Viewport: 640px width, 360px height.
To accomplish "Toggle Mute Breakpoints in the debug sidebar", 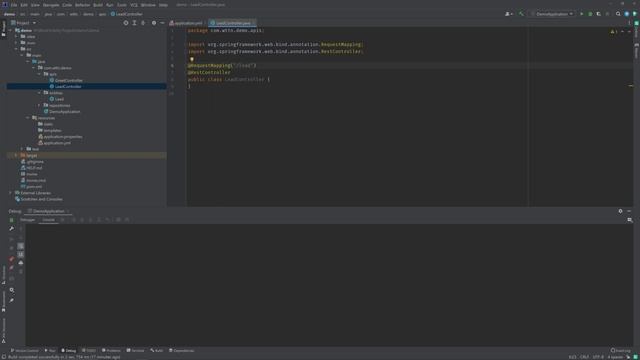I will (11, 268).
